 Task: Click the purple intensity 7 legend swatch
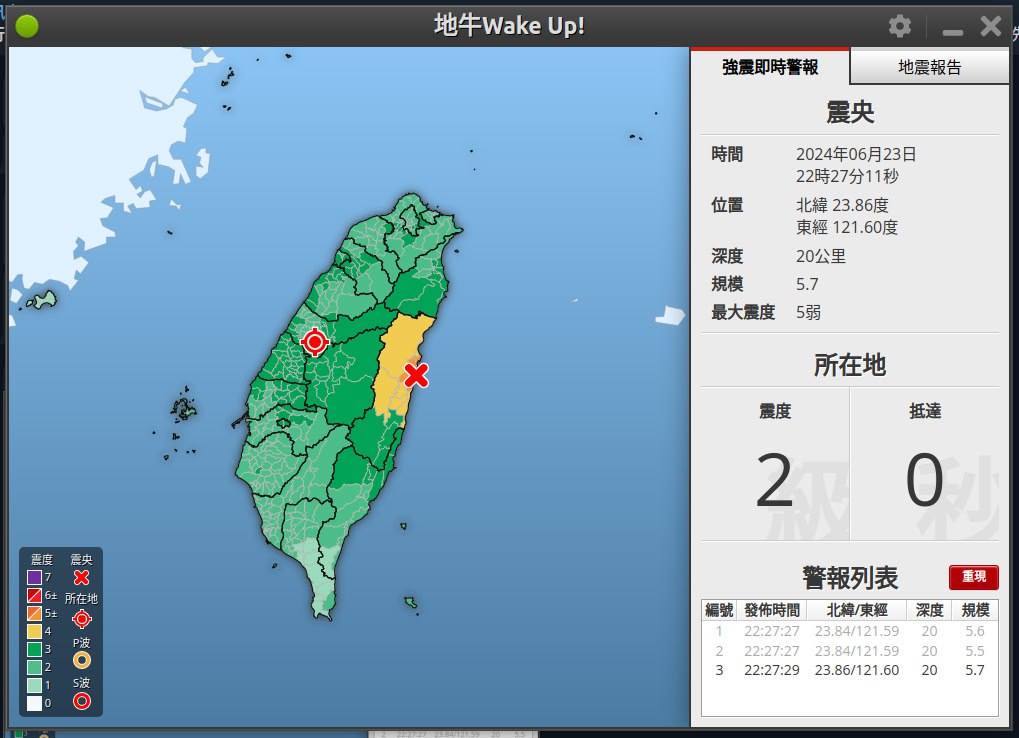click(x=34, y=577)
